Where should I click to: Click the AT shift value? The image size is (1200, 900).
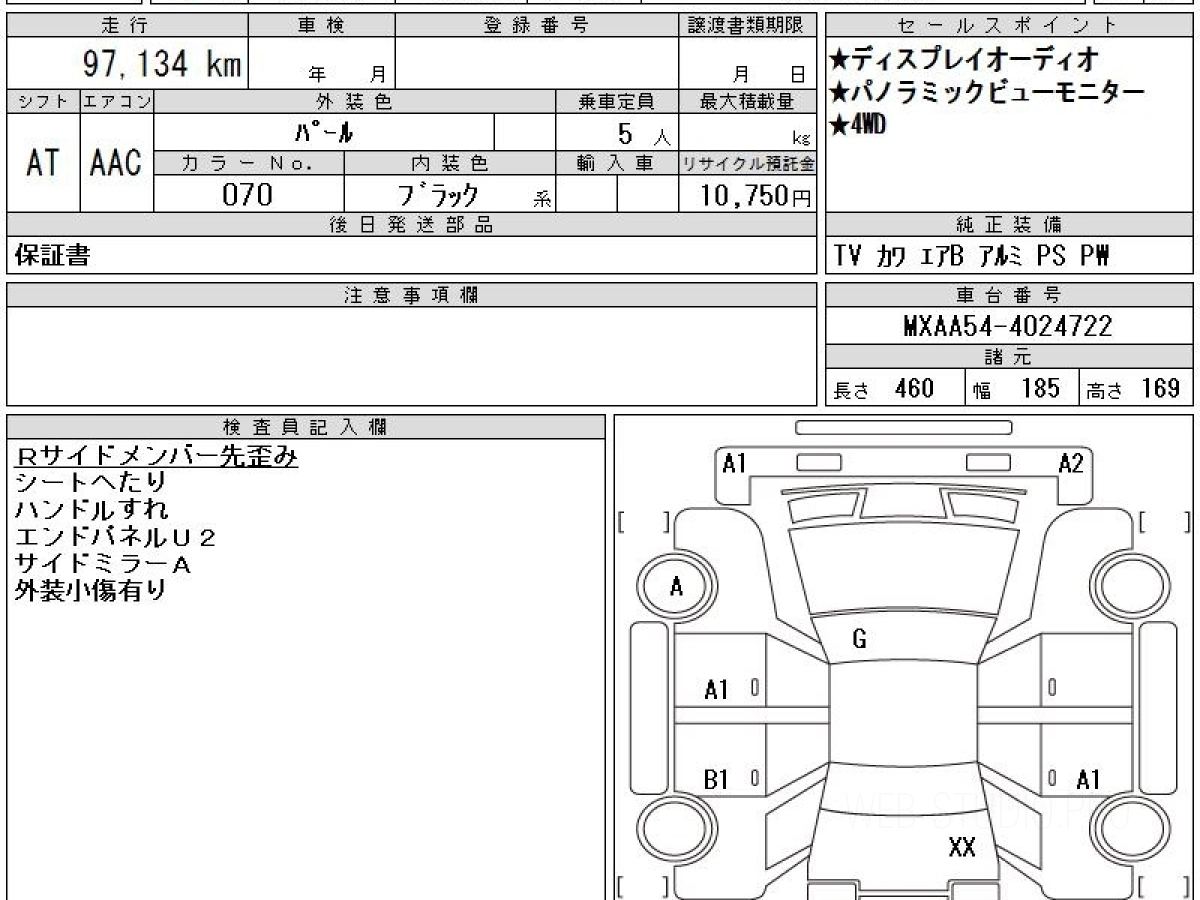43,163
